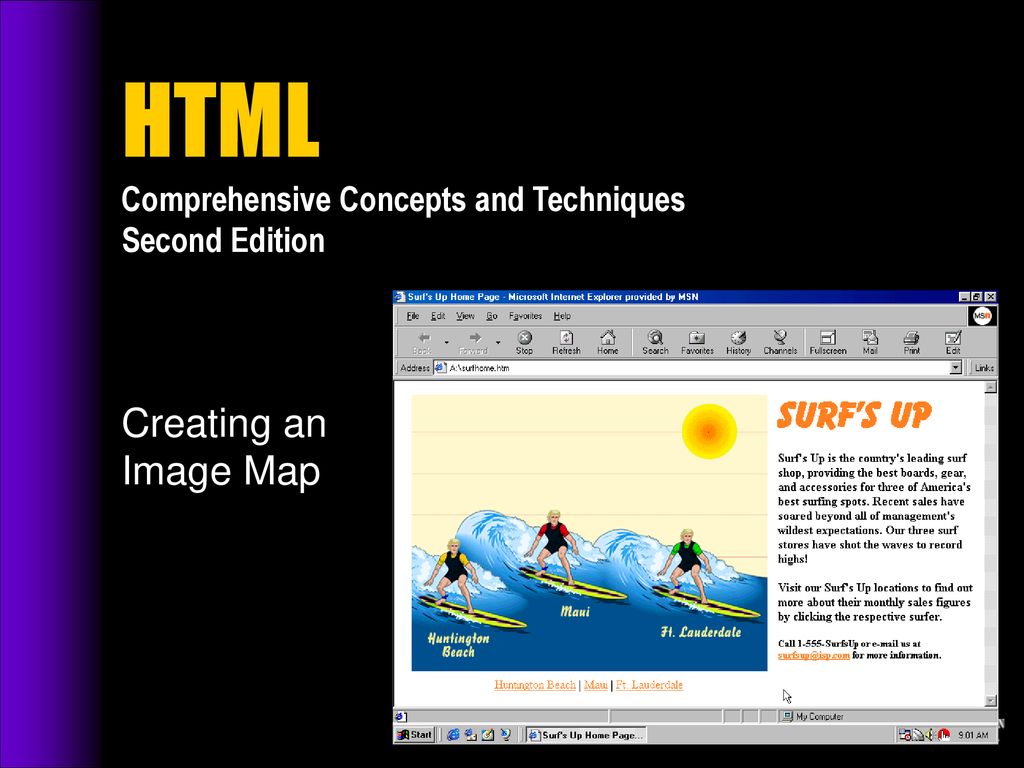Screen dimensions: 1024x768
Task: Open the Favorites menu
Action: pyautogui.click(x=525, y=316)
